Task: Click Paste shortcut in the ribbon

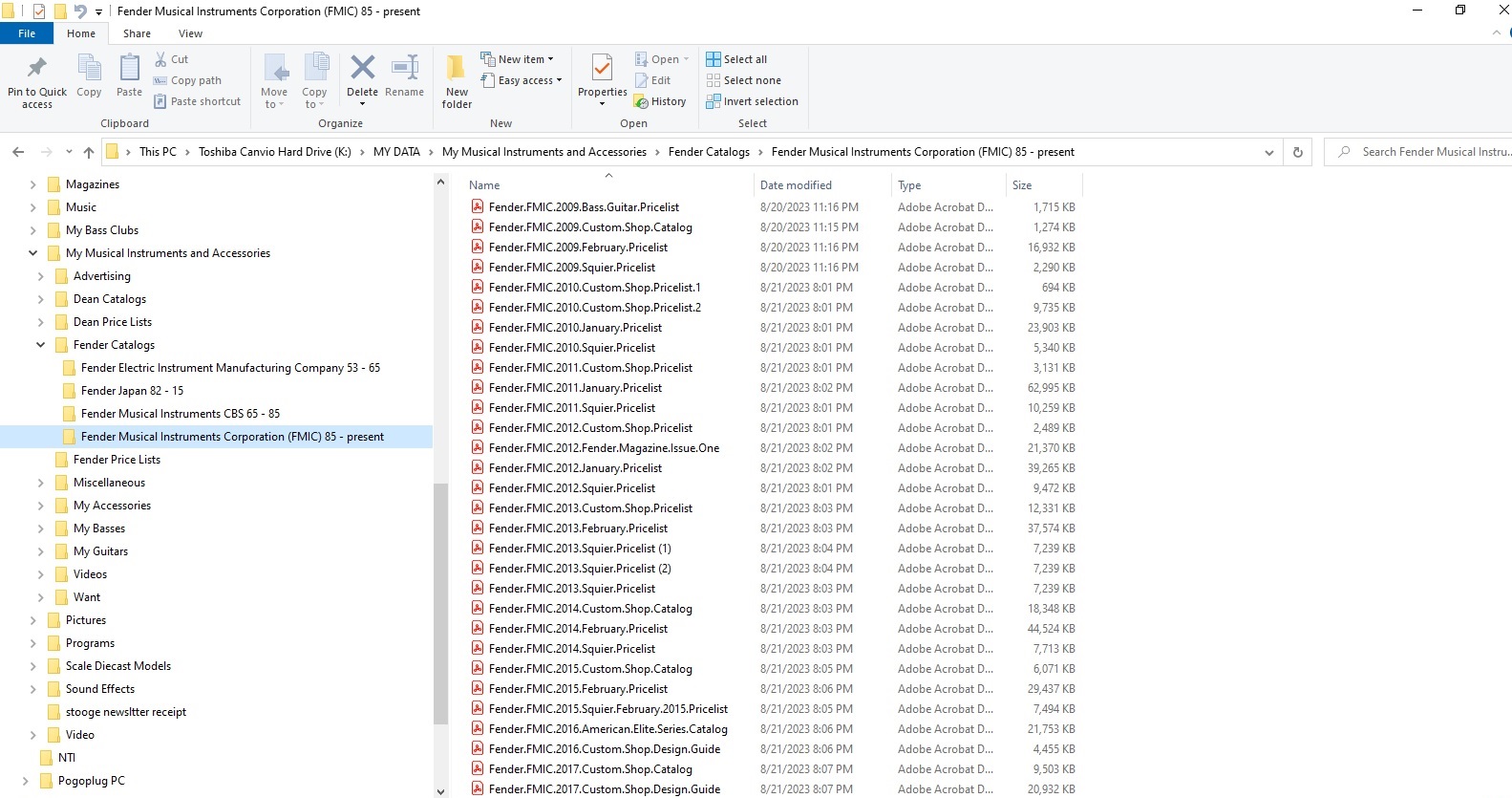Action: click(x=198, y=101)
